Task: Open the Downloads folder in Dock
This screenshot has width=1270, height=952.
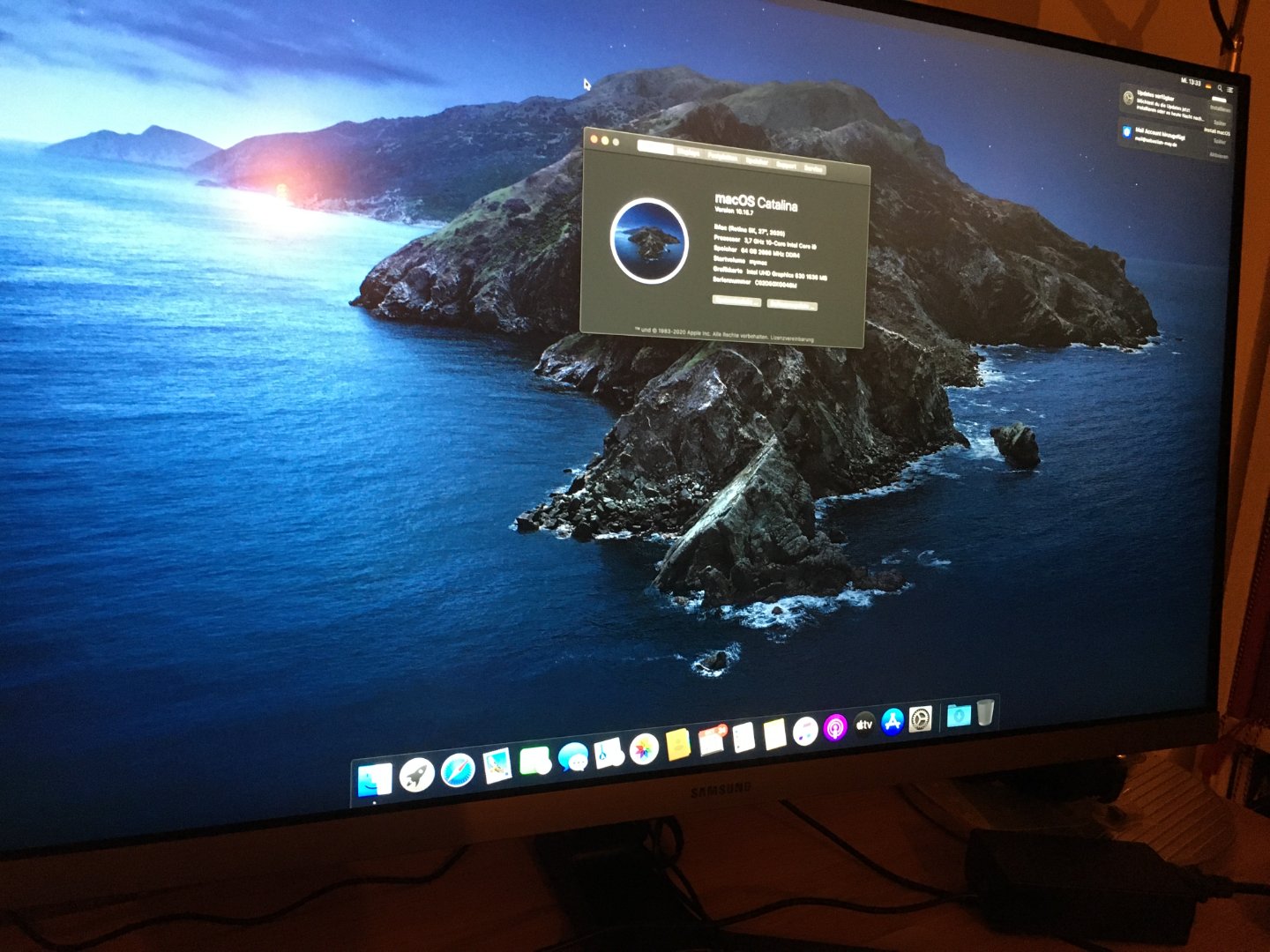Action: point(958,714)
